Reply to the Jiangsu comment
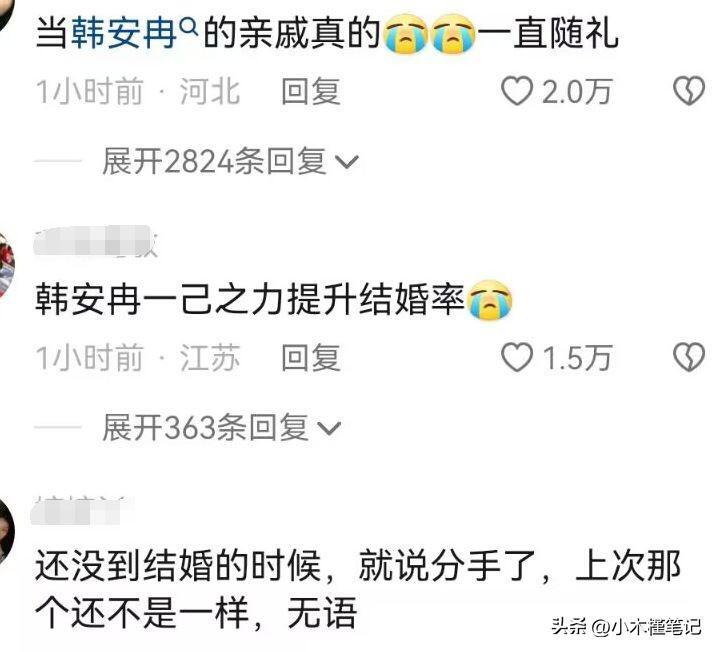The image size is (718, 652). click(x=311, y=358)
